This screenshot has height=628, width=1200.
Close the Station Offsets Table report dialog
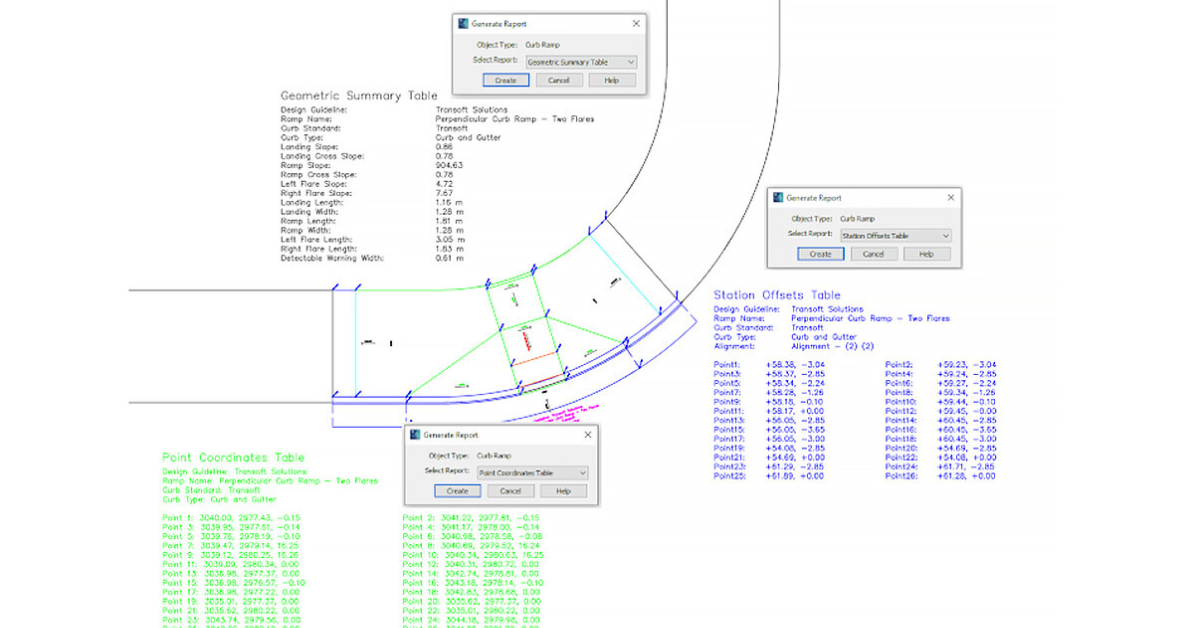pos(949,198)
